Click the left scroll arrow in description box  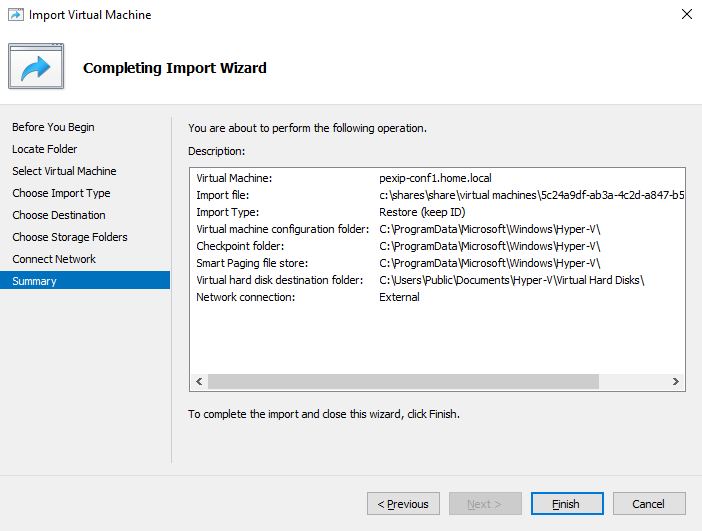point(199,381)
